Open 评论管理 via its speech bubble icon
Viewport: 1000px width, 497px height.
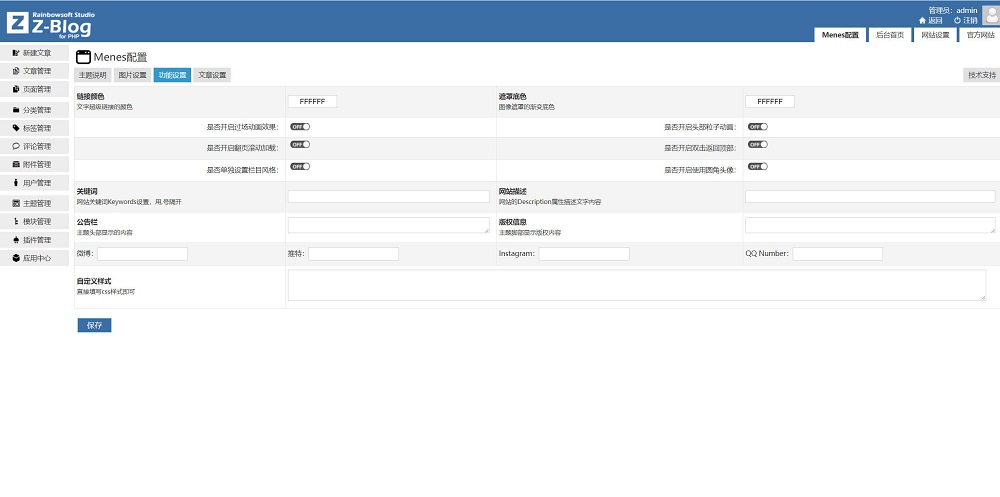(x=16, y=146)
